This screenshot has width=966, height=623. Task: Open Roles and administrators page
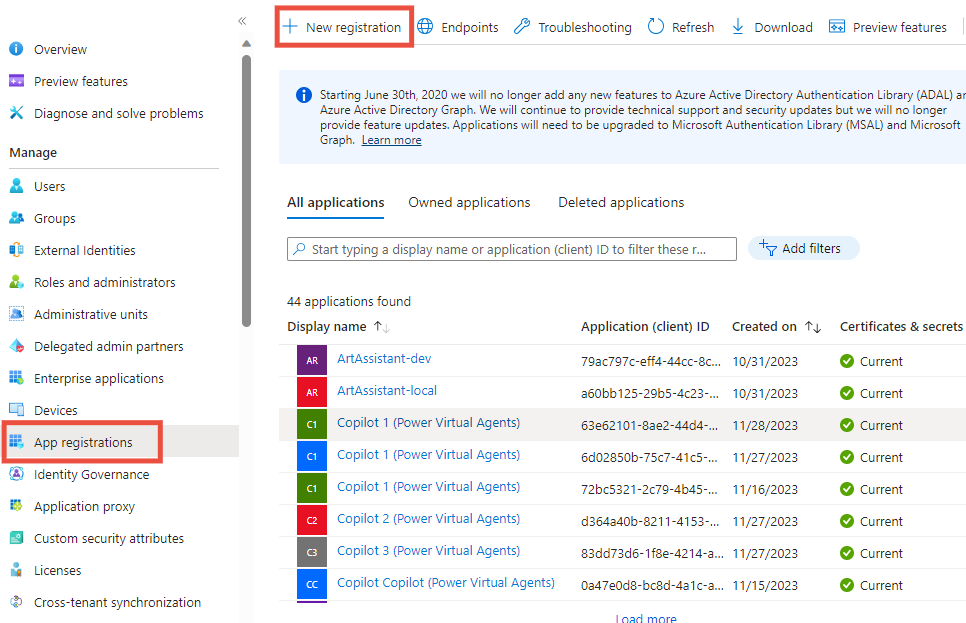105,282
